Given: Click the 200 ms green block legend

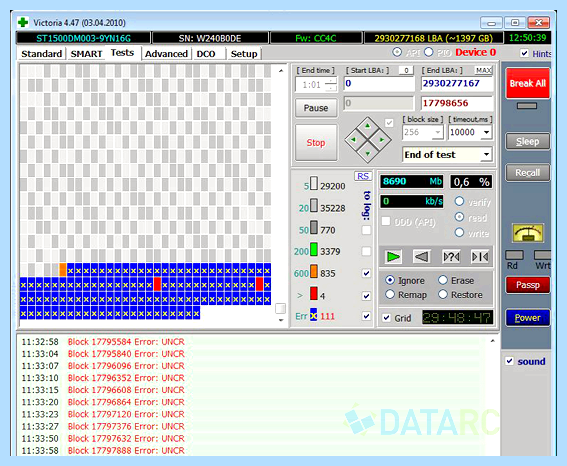Looking at the screenshot, I should click(x=314, y=249).
